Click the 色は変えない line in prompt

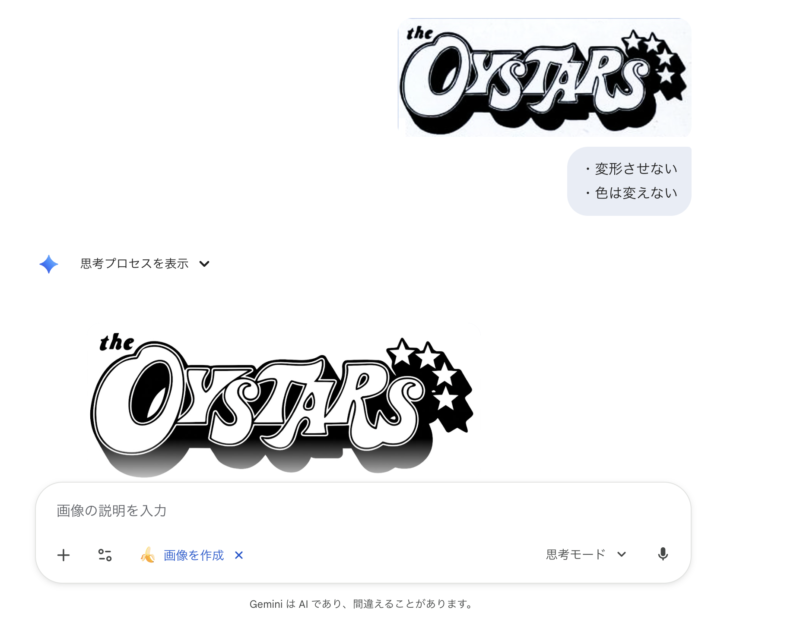[x=632, y=193]
